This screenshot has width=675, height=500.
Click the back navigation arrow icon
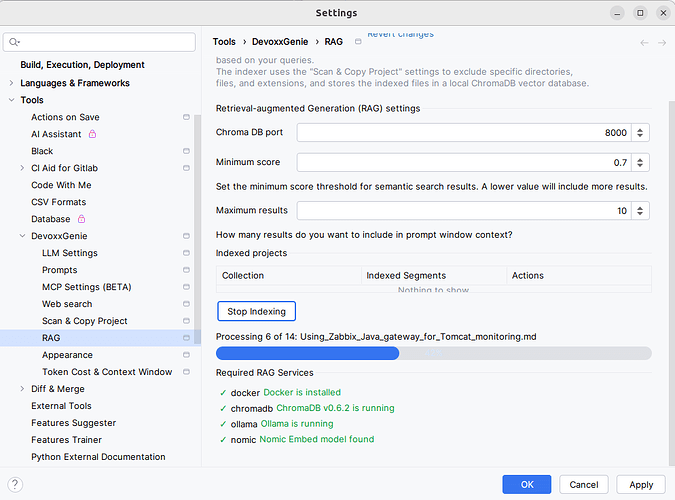point(644,43)
